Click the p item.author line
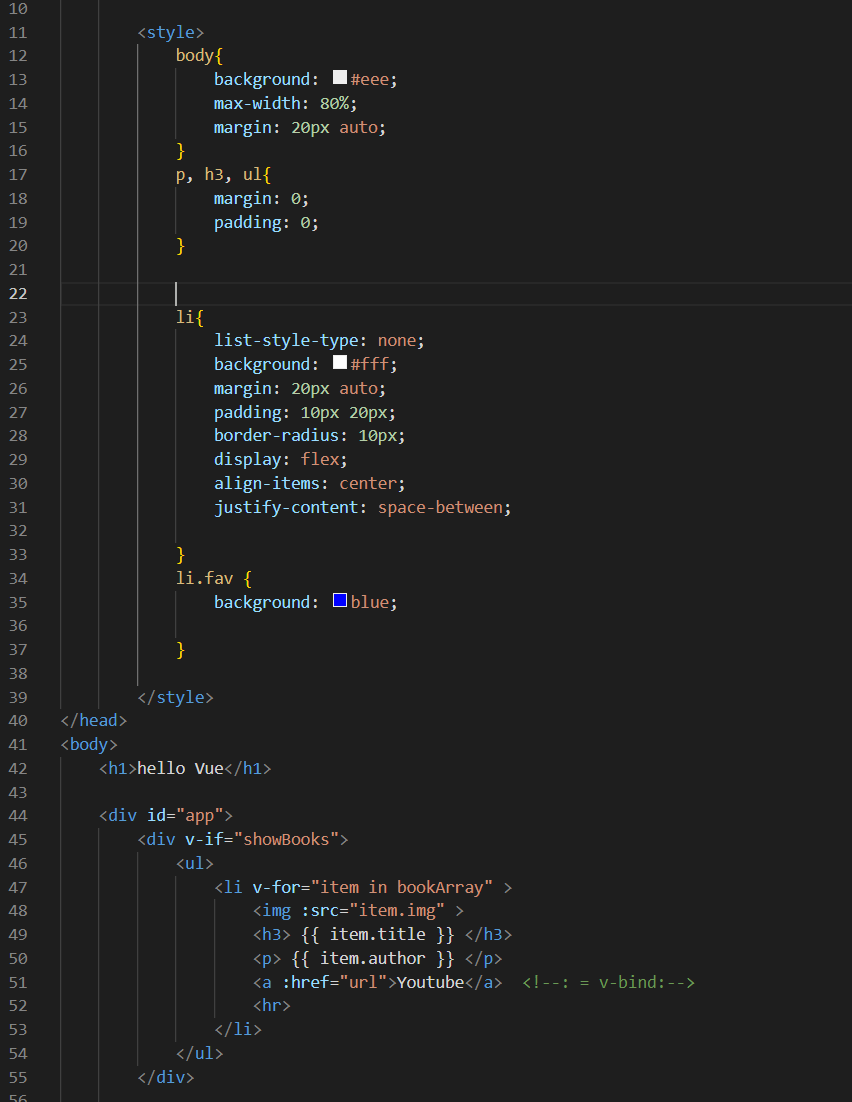Screen dimensions: 852x1102 pyautogui.click(x=377, y=959)
